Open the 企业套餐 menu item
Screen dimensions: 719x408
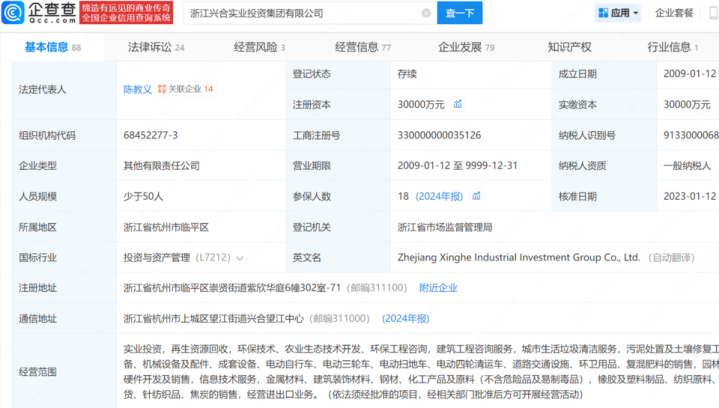pos(674,13)
